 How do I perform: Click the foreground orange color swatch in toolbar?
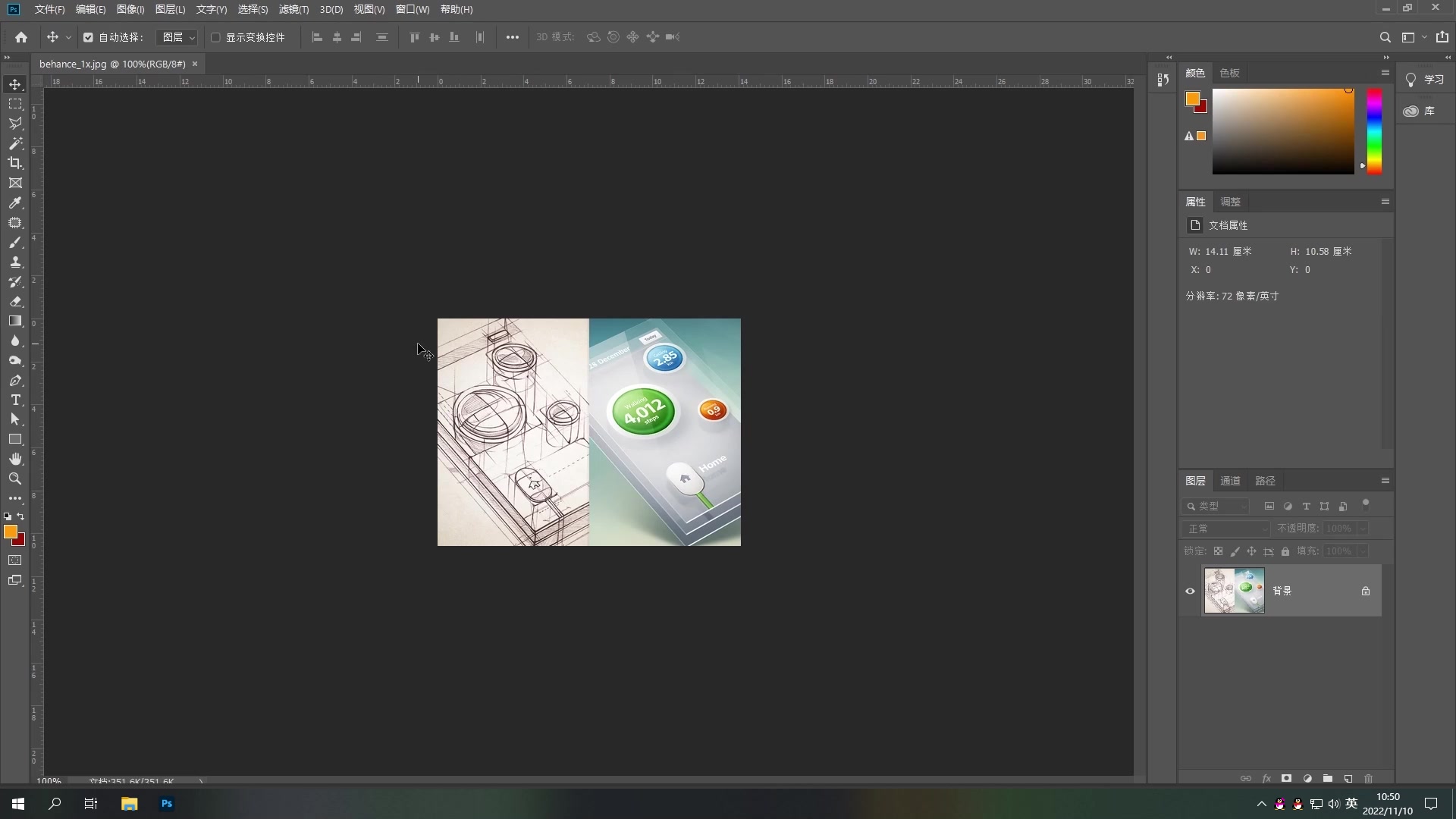click(10, 532)
